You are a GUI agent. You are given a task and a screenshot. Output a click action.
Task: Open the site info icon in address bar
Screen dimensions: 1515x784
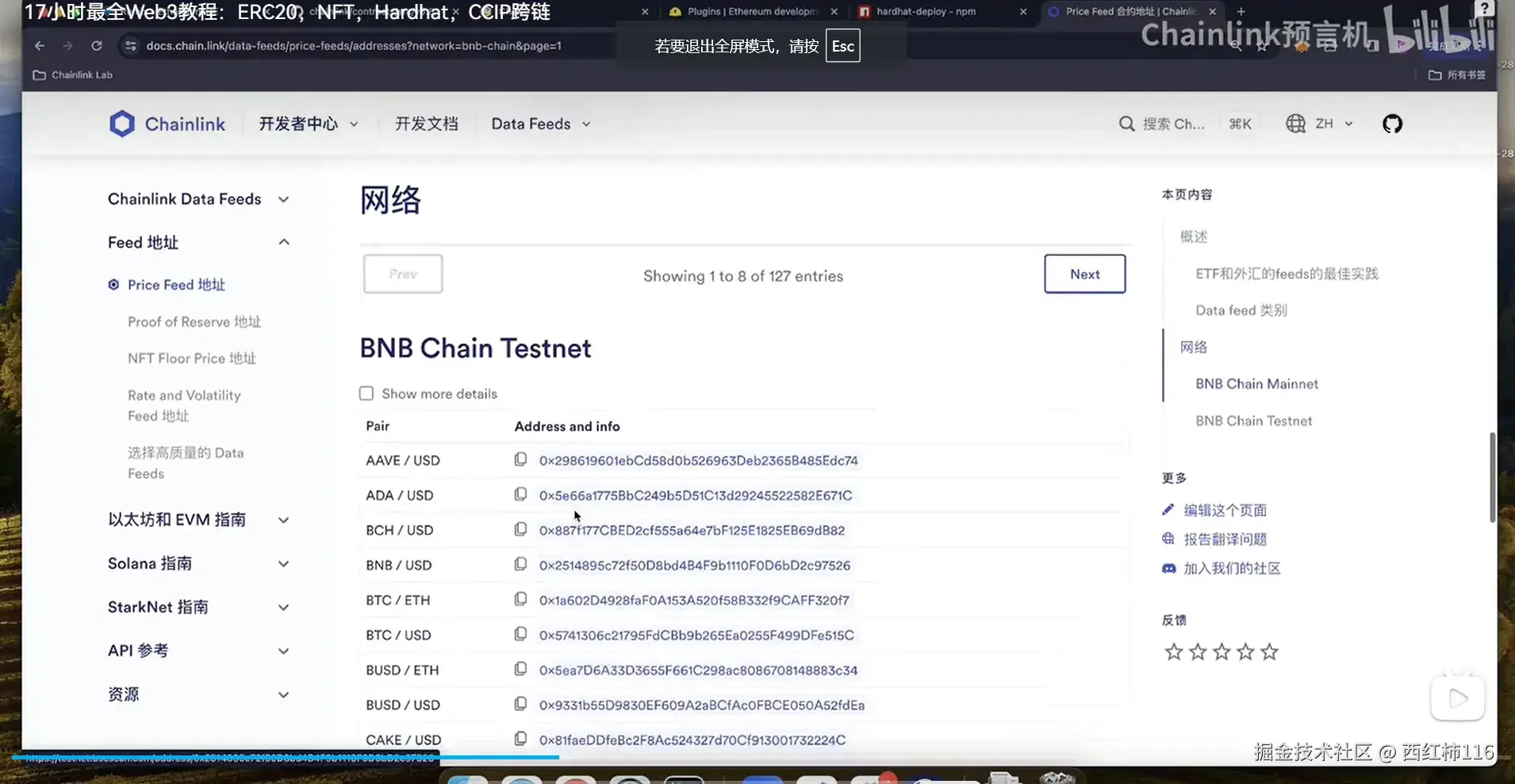click(x=131, y=46)
